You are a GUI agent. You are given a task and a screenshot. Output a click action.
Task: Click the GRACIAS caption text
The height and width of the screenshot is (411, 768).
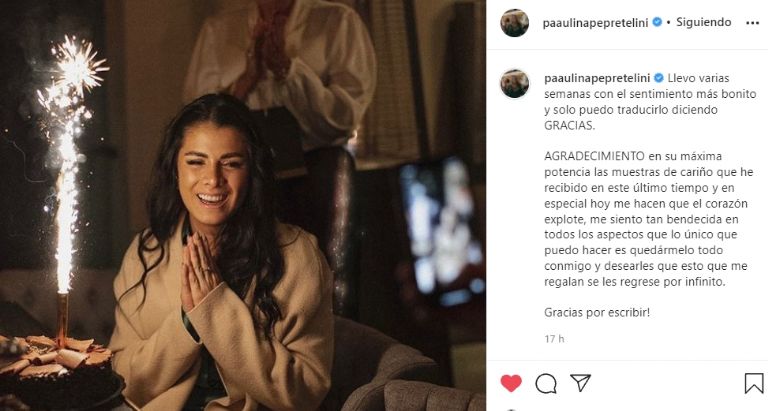pos(569,125)
